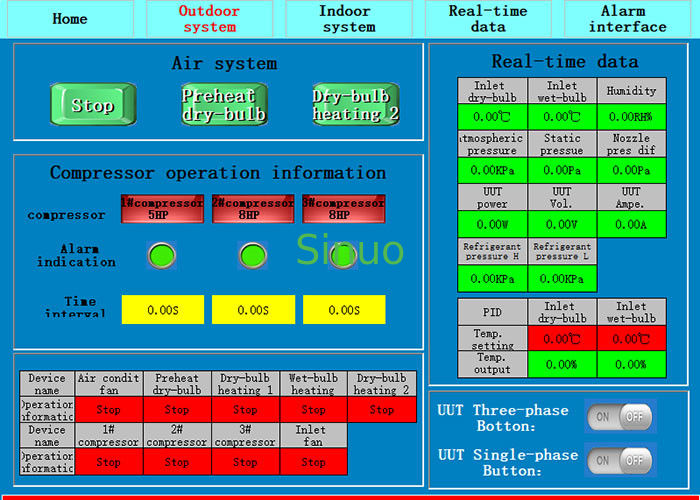
Task: Click the Inlet fan Stop status cell
Action: tap(313, 462)
